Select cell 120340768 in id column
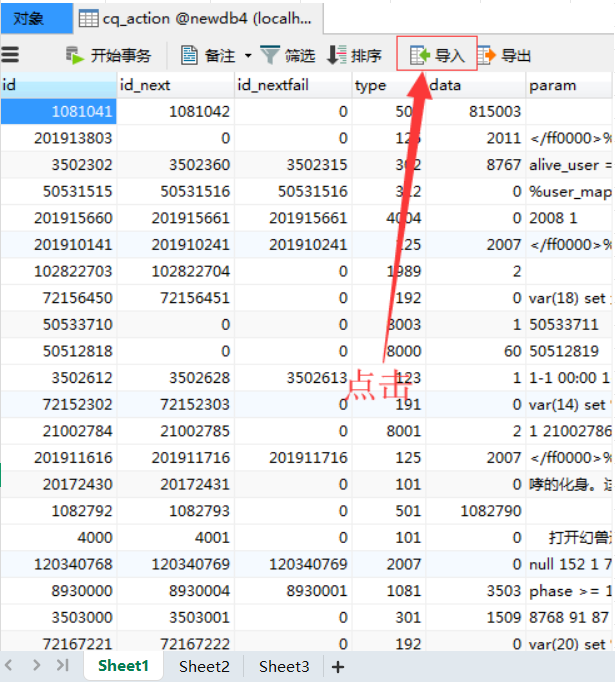This screenshot has width=615, height=682. tap(59, 564)
